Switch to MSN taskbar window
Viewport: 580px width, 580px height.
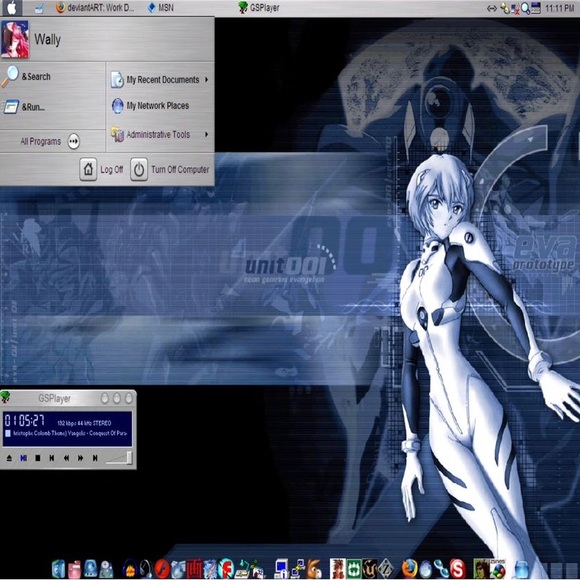click(x=160, y=7)
